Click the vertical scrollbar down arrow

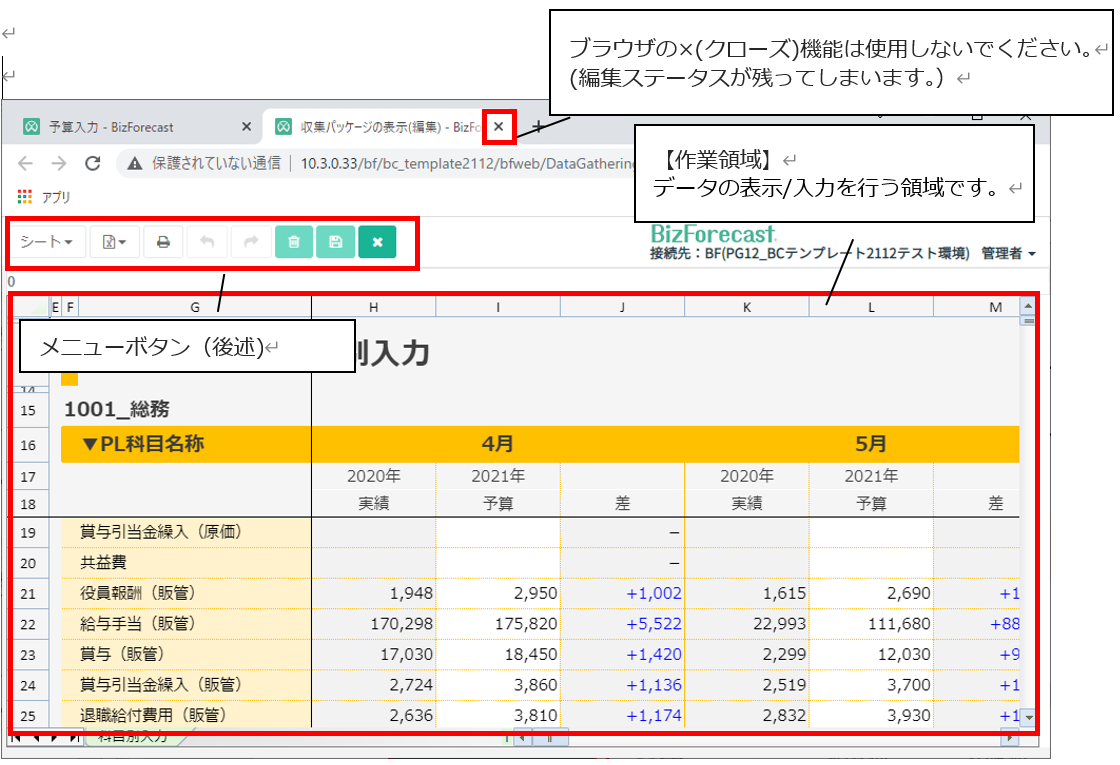1027,722
